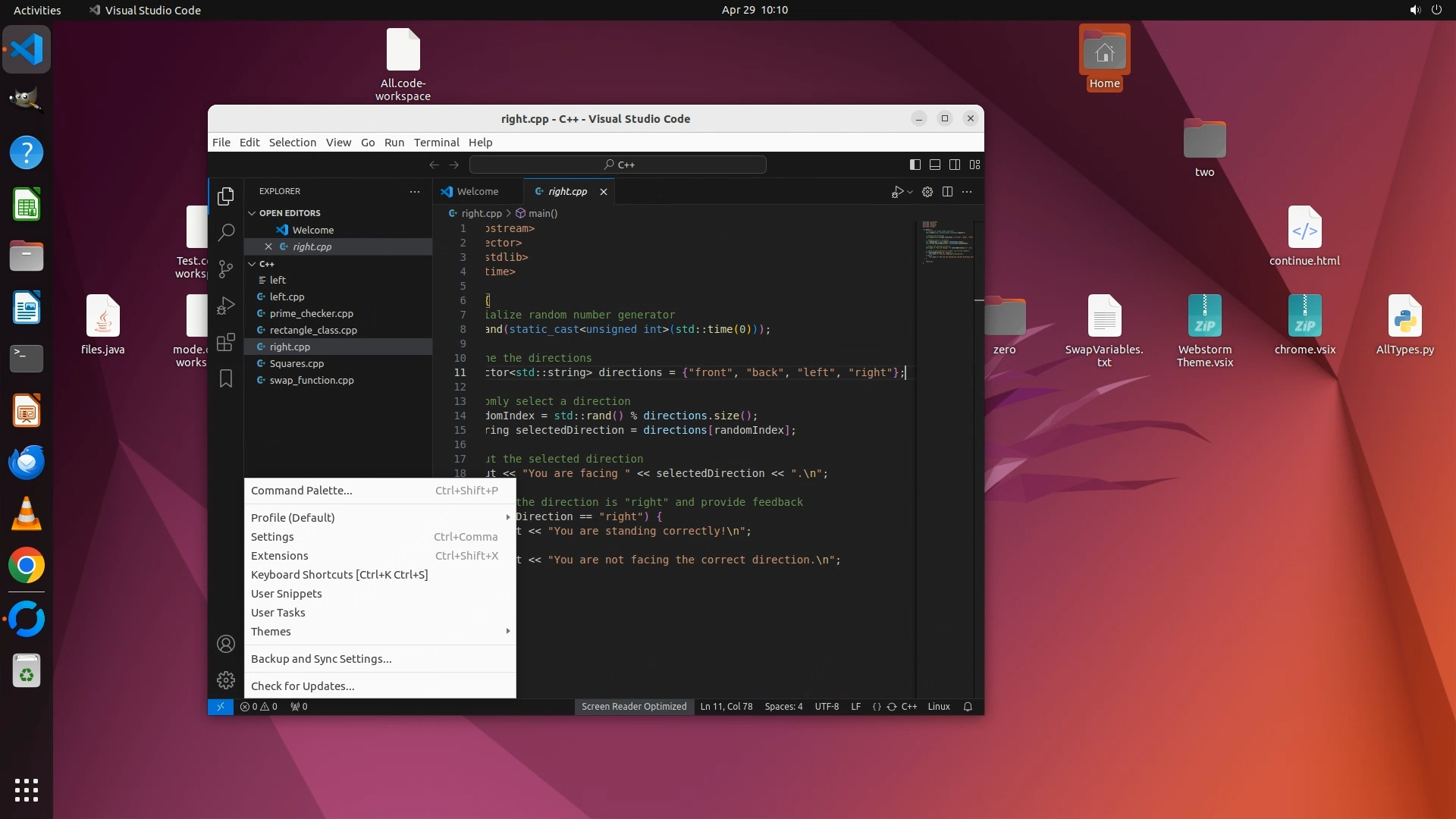Image resolution: width=1456 pixels, height=819 pixels.
Task: Open the Extensions view in activity bar
Action: coord(226,342)
